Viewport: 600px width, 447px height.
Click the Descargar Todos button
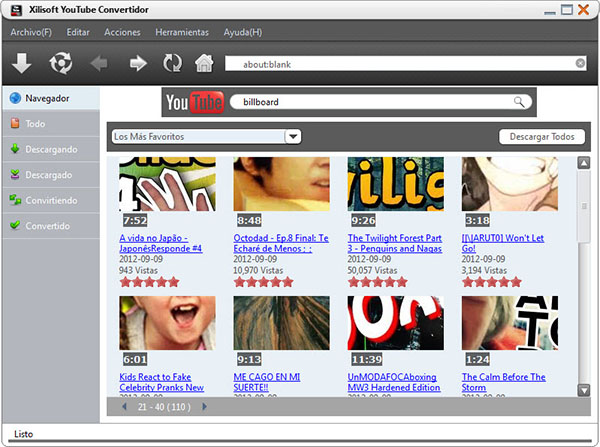pyautogui.click(x=542, y=137)
